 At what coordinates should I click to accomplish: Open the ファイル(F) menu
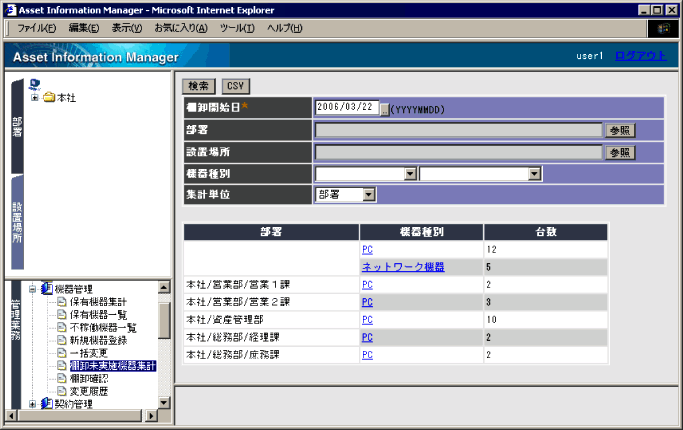[x=38, y=27]
